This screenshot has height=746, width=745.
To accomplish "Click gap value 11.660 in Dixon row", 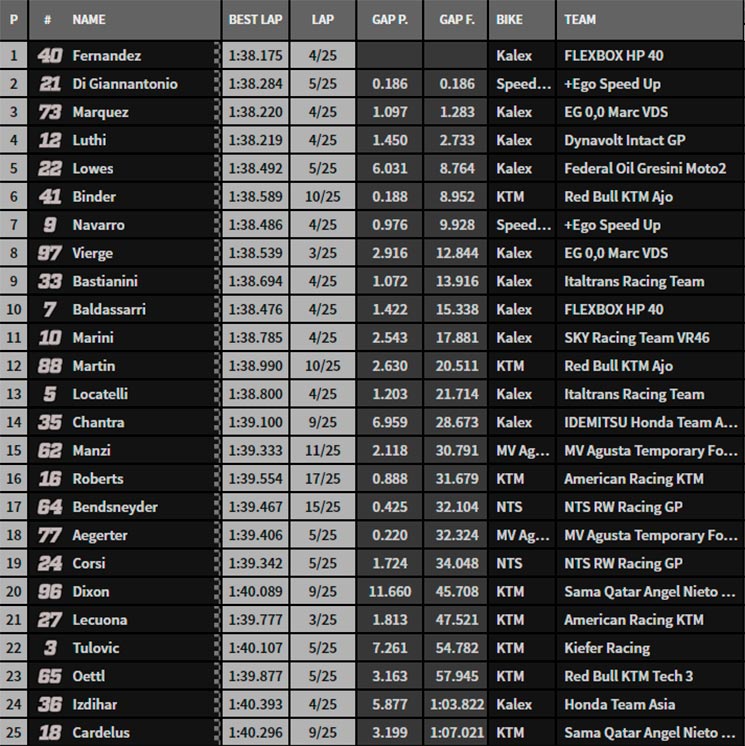I will click(390, 592).
